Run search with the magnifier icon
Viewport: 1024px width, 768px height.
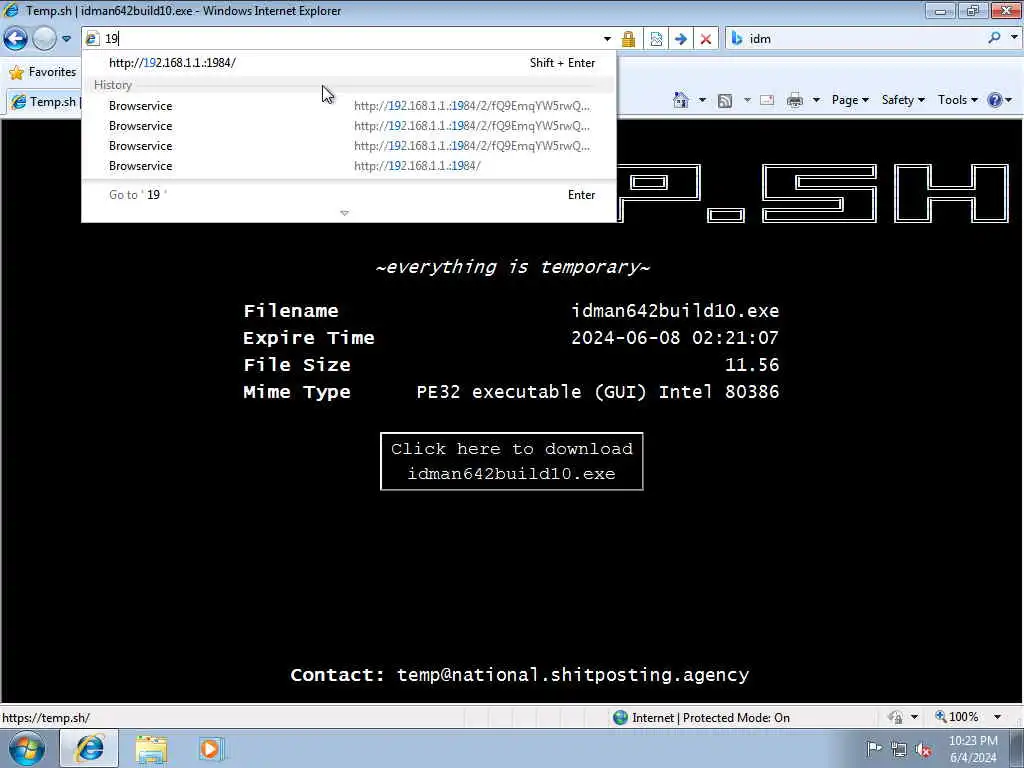994,39
